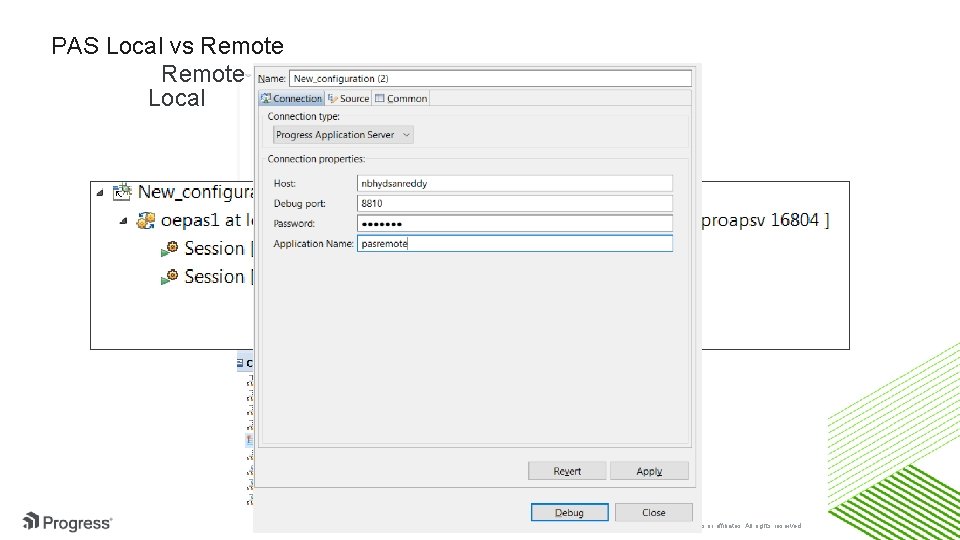Open the Common tab
The height and width of the screenshot is (540, 960).
401,99
